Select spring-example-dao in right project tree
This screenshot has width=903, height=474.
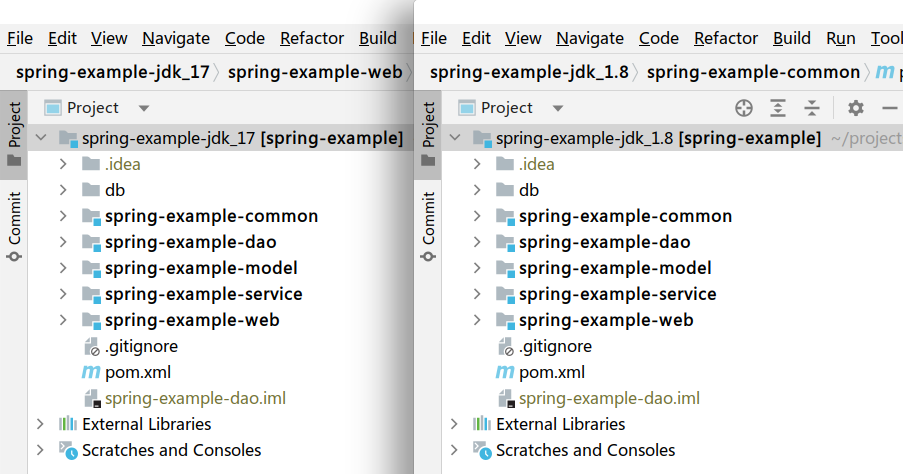(605, 242)
